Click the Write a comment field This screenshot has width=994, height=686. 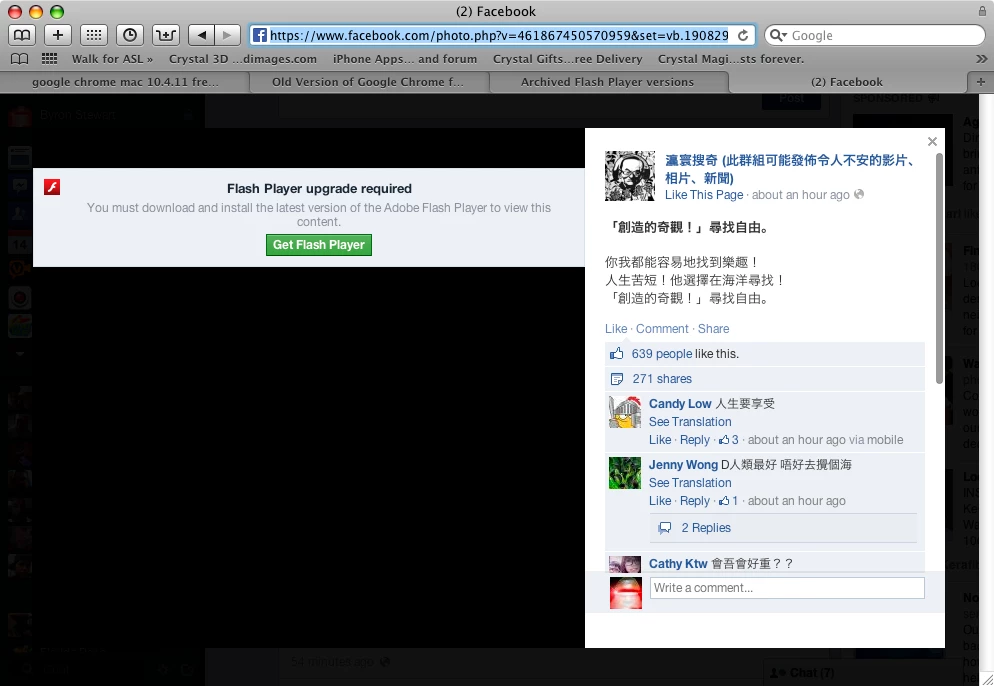tap(787, 588)
